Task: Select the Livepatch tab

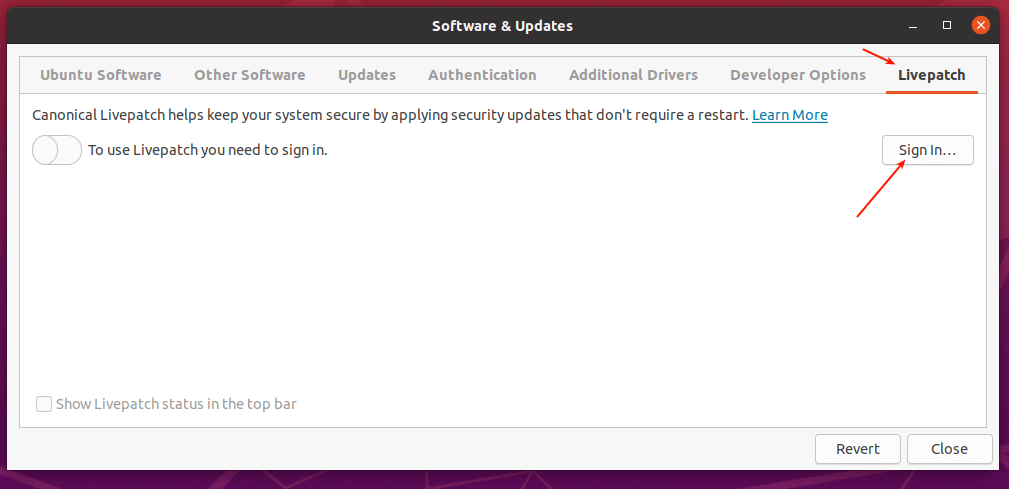Action: pos(931,75)
